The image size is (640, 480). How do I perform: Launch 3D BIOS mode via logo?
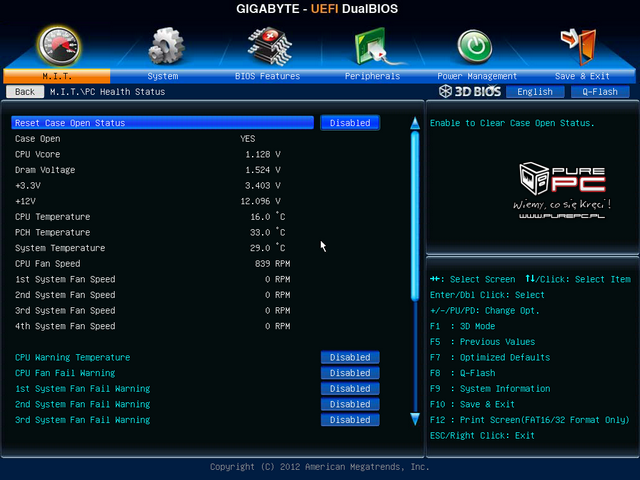pos(470,91)
